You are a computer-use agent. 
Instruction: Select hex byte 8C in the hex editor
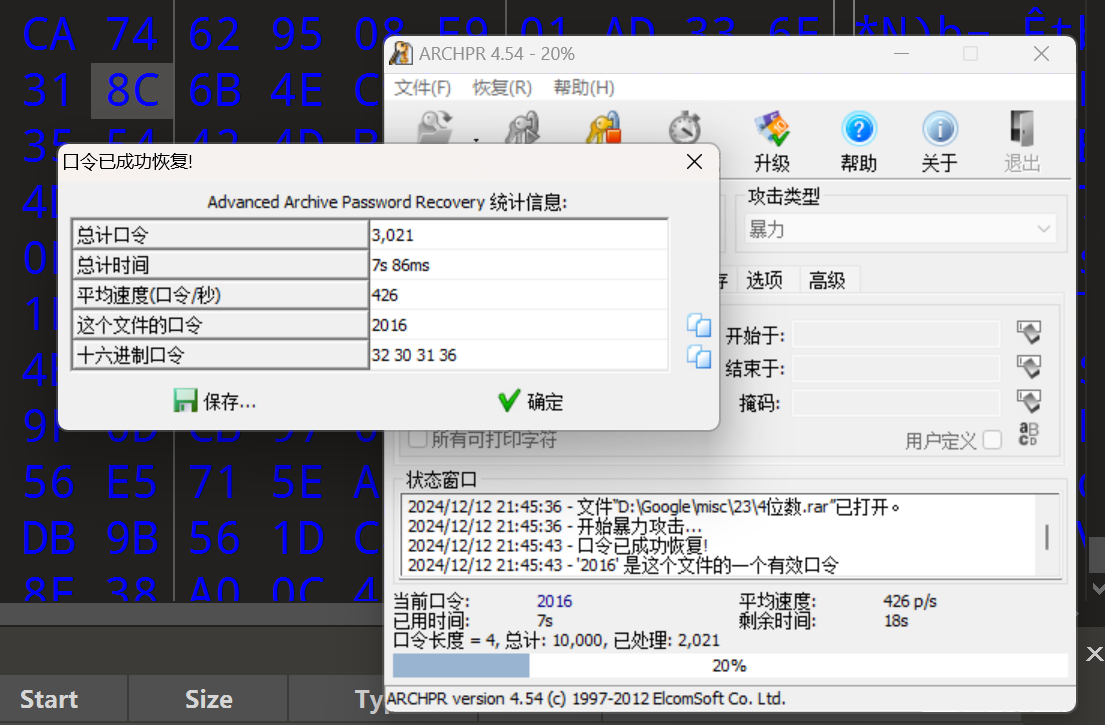[x=132, y=90]
